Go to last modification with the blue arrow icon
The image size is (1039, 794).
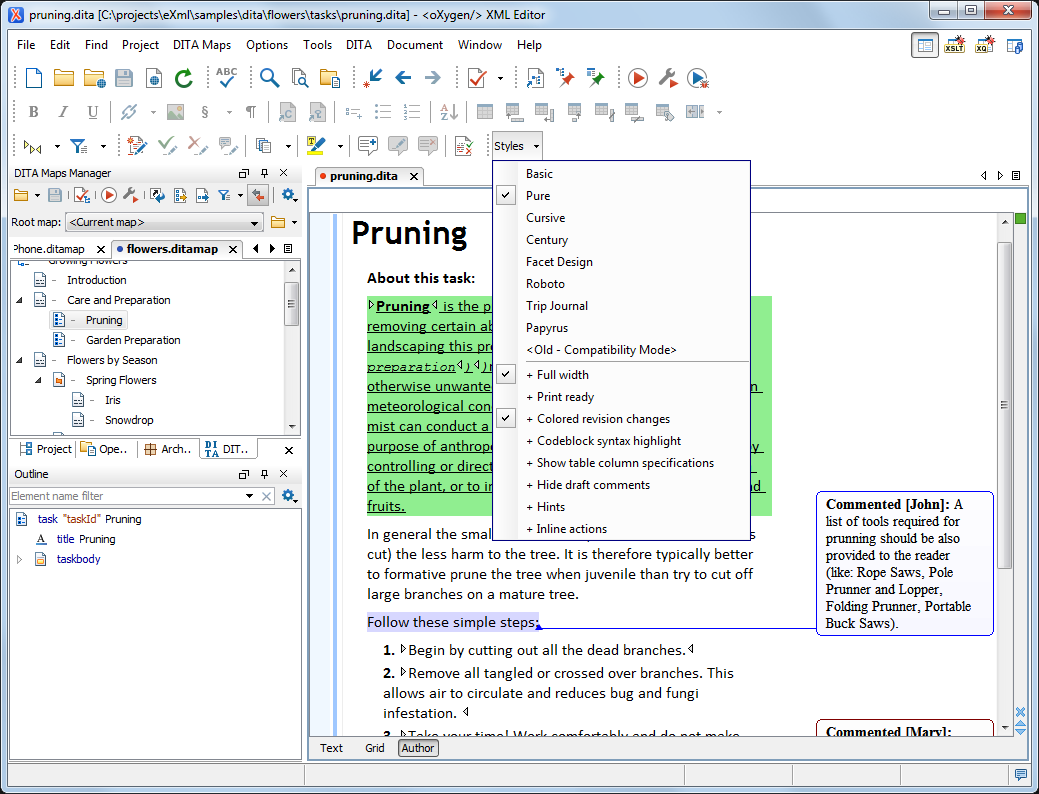pyautogui.click(x=373, y=78)
